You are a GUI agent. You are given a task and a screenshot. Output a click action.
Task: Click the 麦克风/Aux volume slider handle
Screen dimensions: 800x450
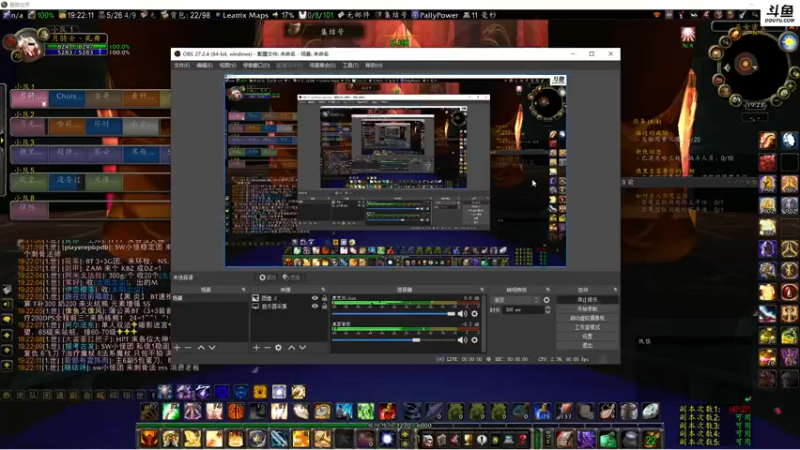451,314
